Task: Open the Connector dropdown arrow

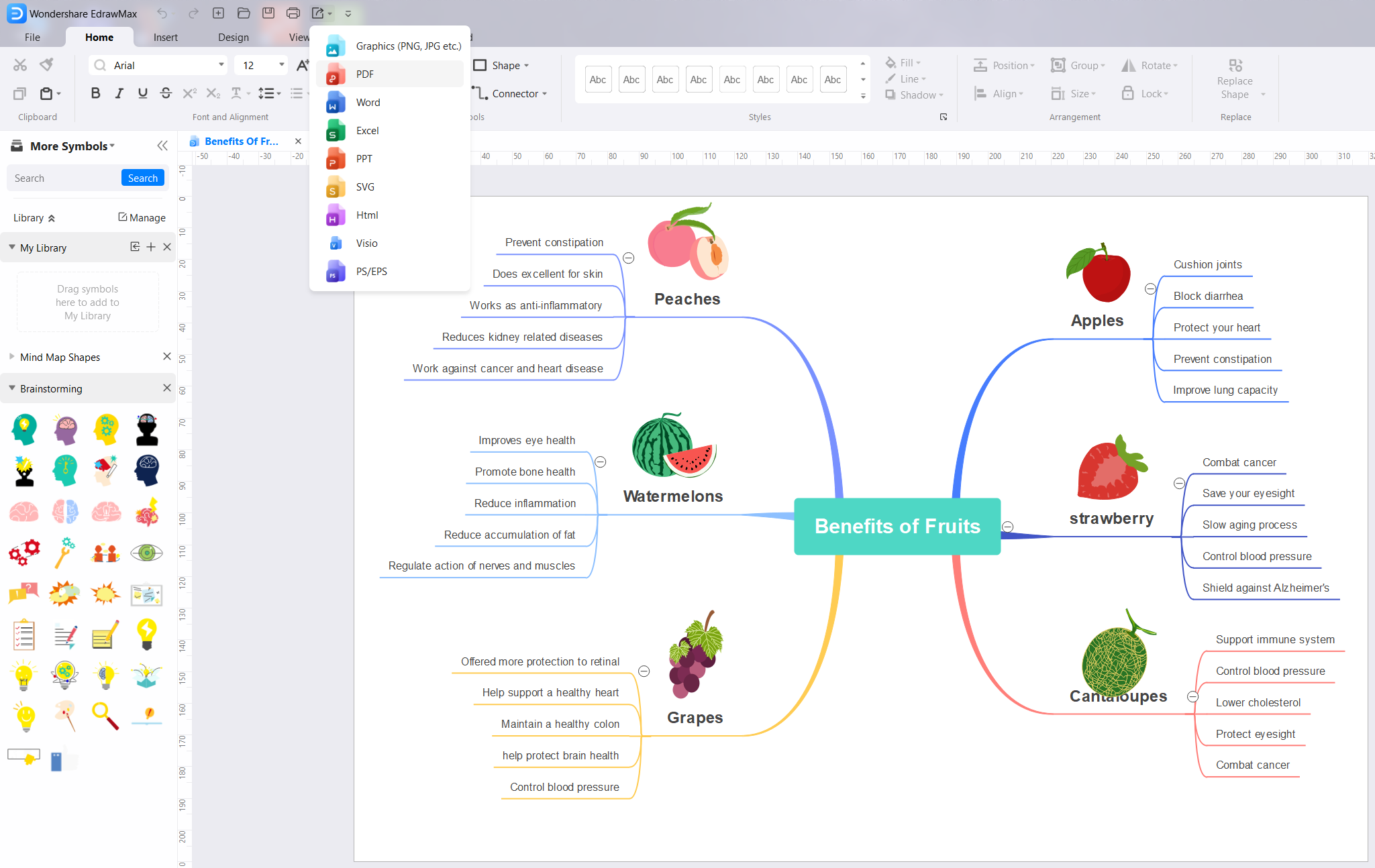Action: 544,94
